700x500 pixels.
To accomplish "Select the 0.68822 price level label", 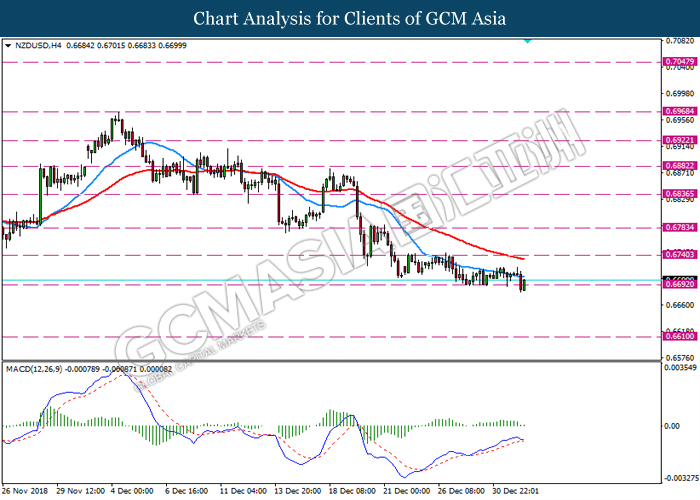I will (680, 166).
